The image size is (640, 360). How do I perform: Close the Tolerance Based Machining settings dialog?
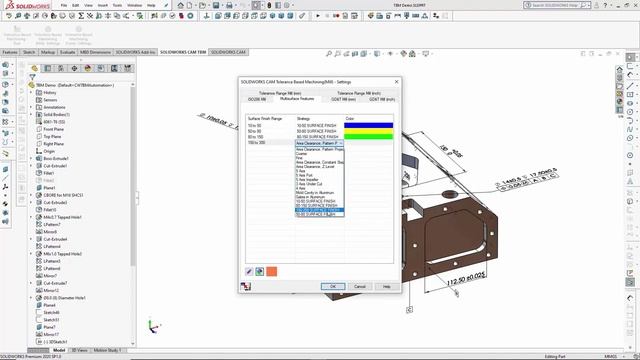396,82
